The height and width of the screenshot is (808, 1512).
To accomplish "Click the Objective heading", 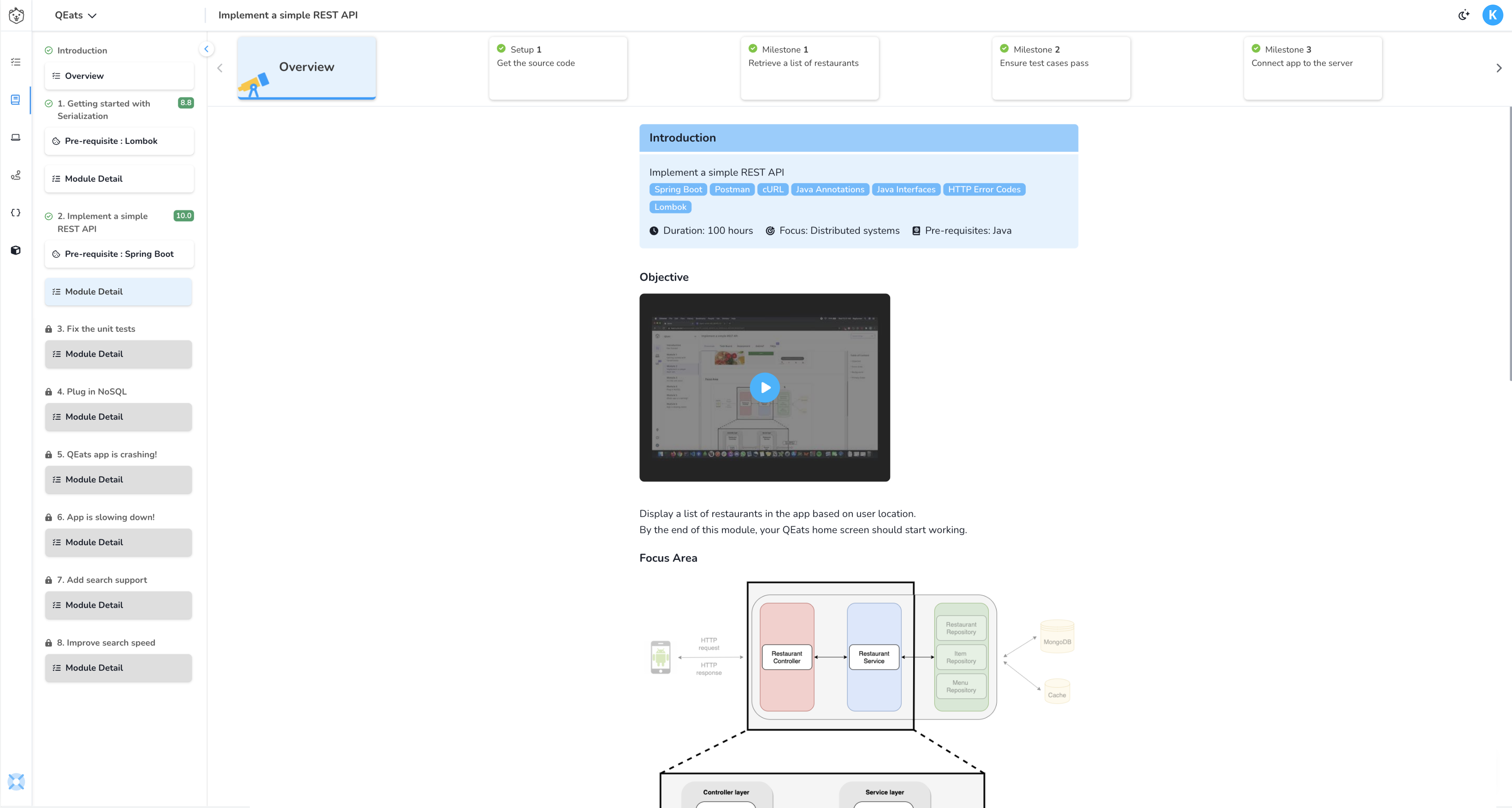I will [x=664, y=277].
